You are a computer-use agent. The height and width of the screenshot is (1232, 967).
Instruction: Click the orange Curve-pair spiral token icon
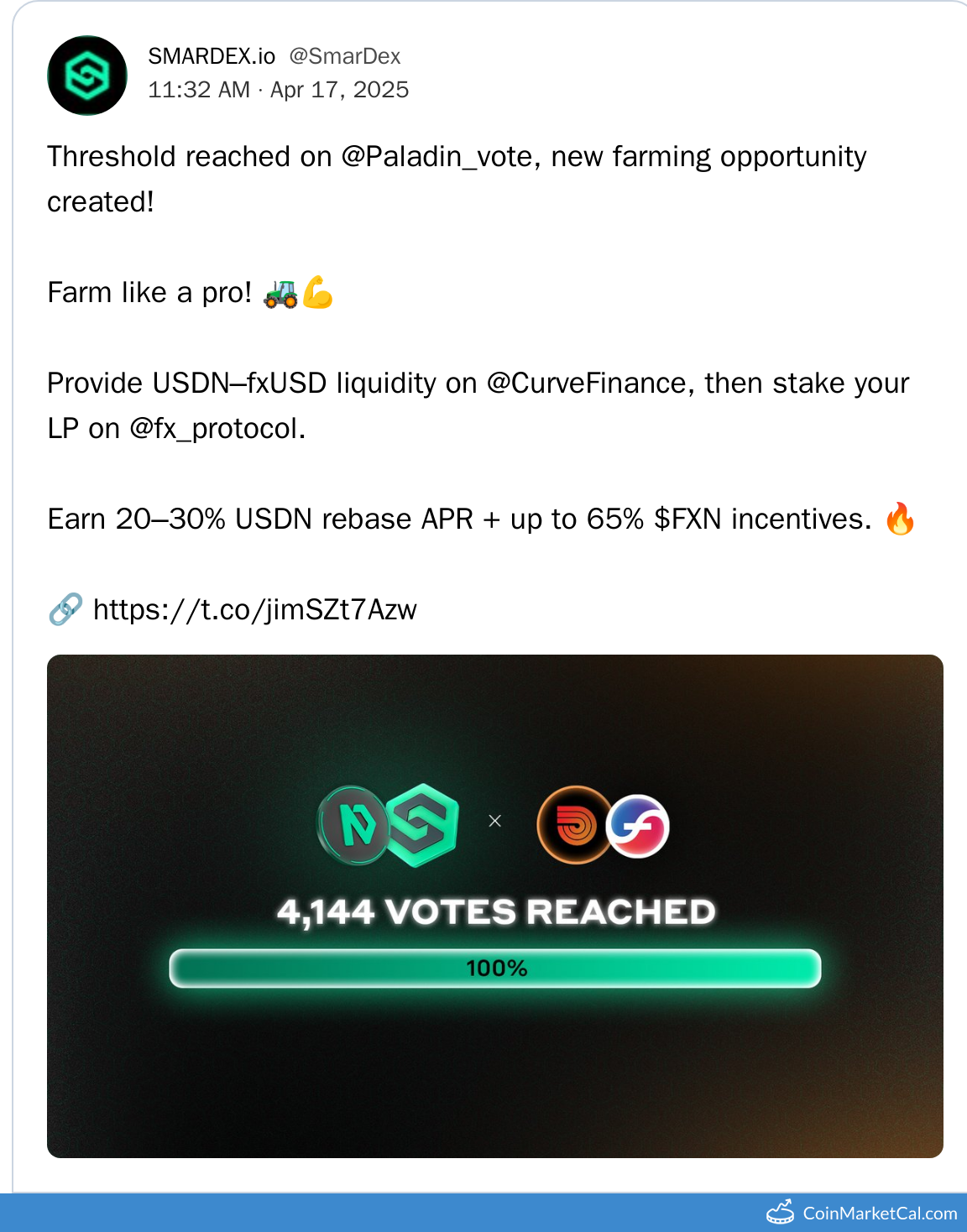(574, 825)
